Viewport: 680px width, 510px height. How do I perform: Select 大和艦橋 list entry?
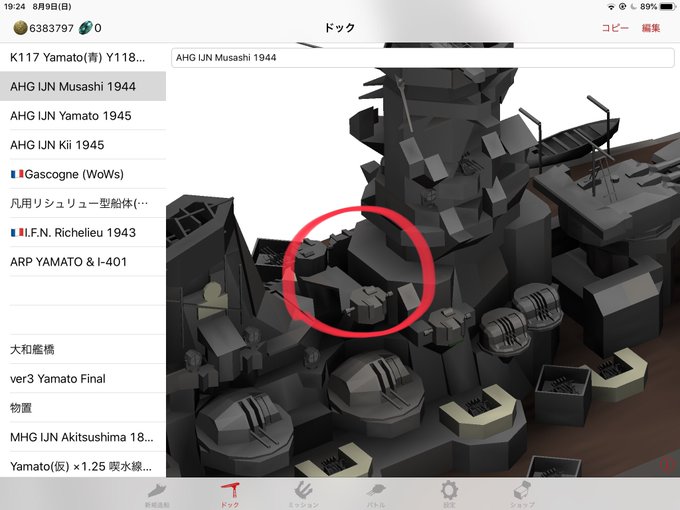(83, 350)
